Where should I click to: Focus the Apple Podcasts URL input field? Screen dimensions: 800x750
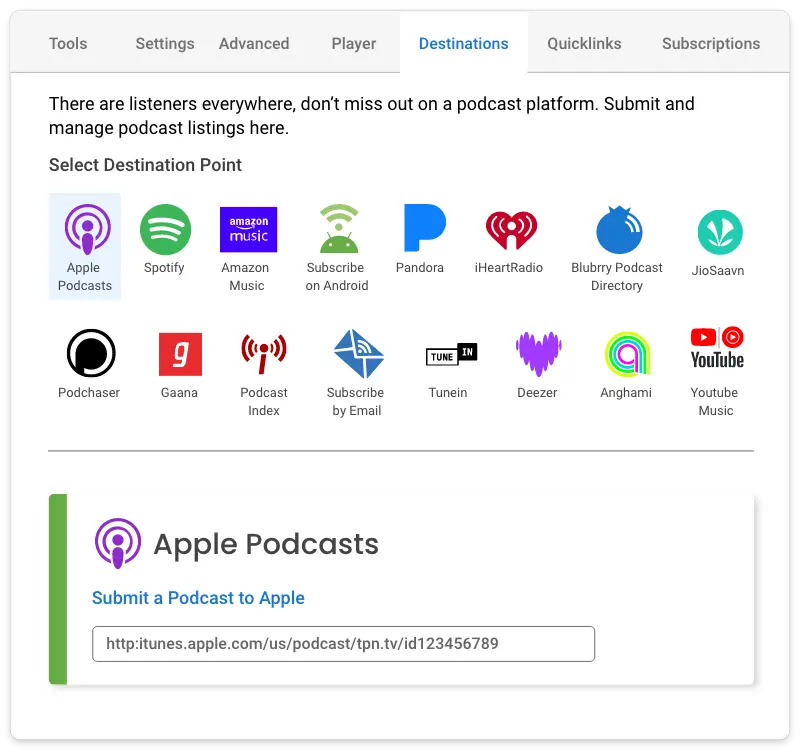[x=343, y=644]
